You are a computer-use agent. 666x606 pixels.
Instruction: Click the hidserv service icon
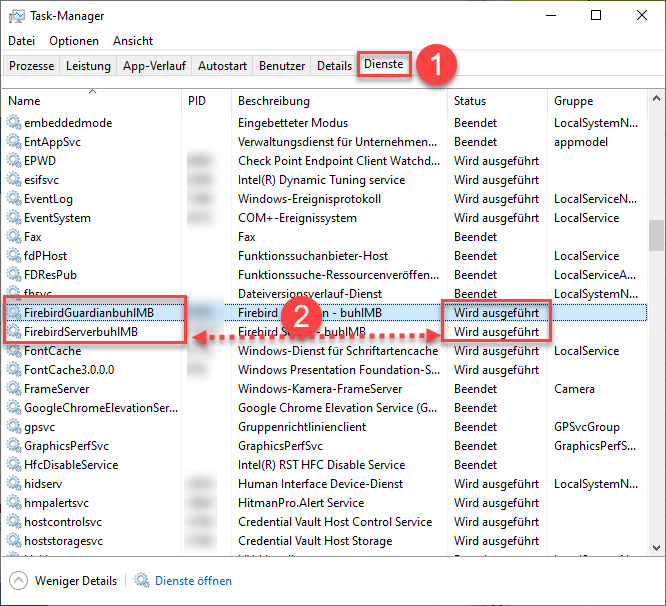(14, 484)
